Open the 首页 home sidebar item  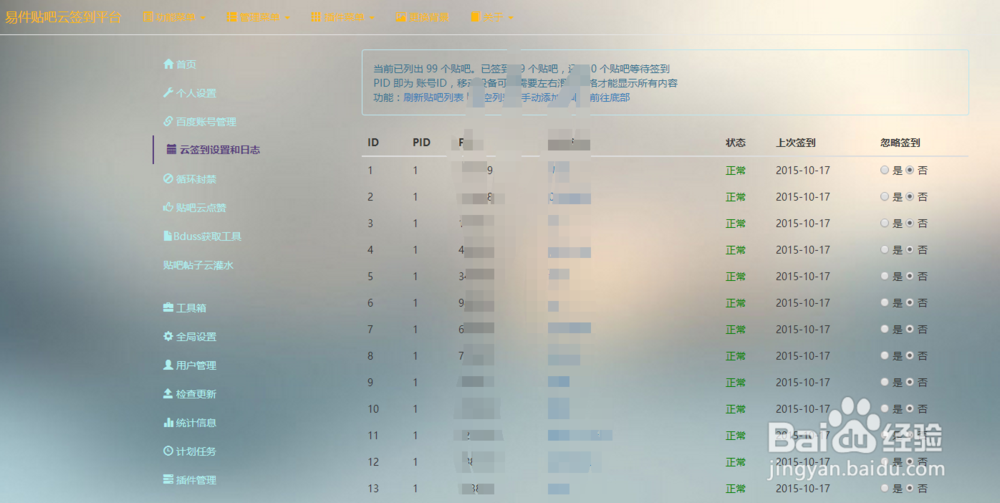point(180,64)
